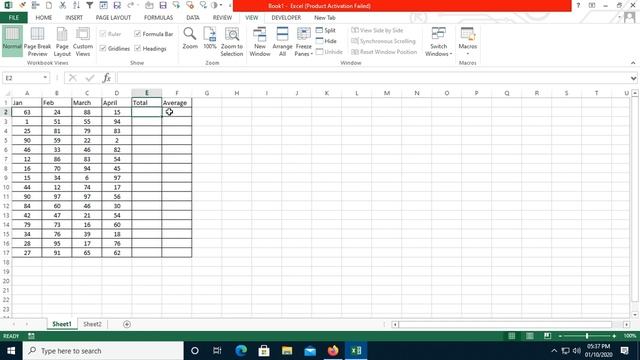This screenshot has height=360, width=640.
Task: Switch to the INSERT tab
Action: point(74,18)
